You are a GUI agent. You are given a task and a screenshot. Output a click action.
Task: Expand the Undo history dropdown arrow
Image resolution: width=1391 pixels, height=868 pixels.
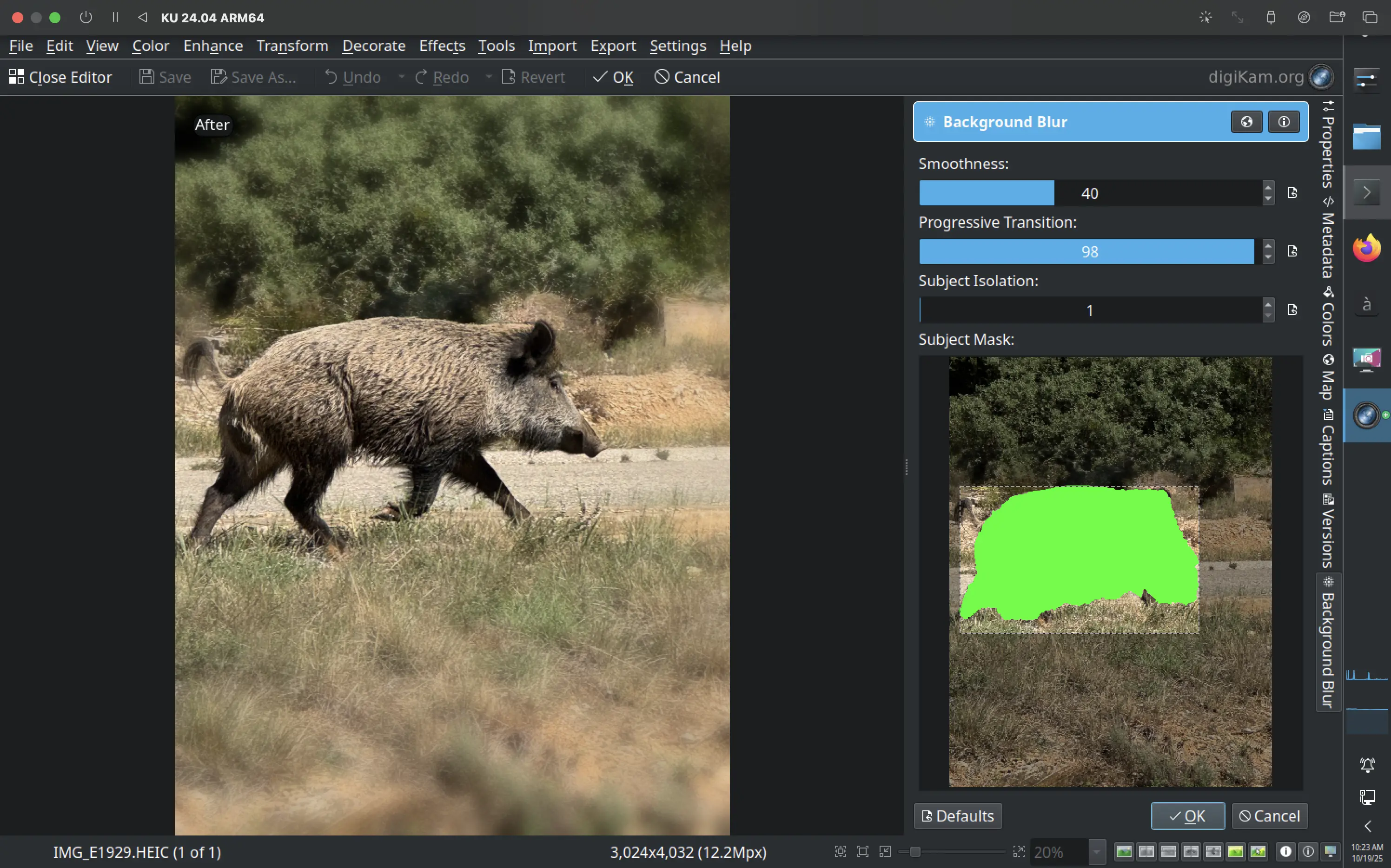click(x=402, y=77)
